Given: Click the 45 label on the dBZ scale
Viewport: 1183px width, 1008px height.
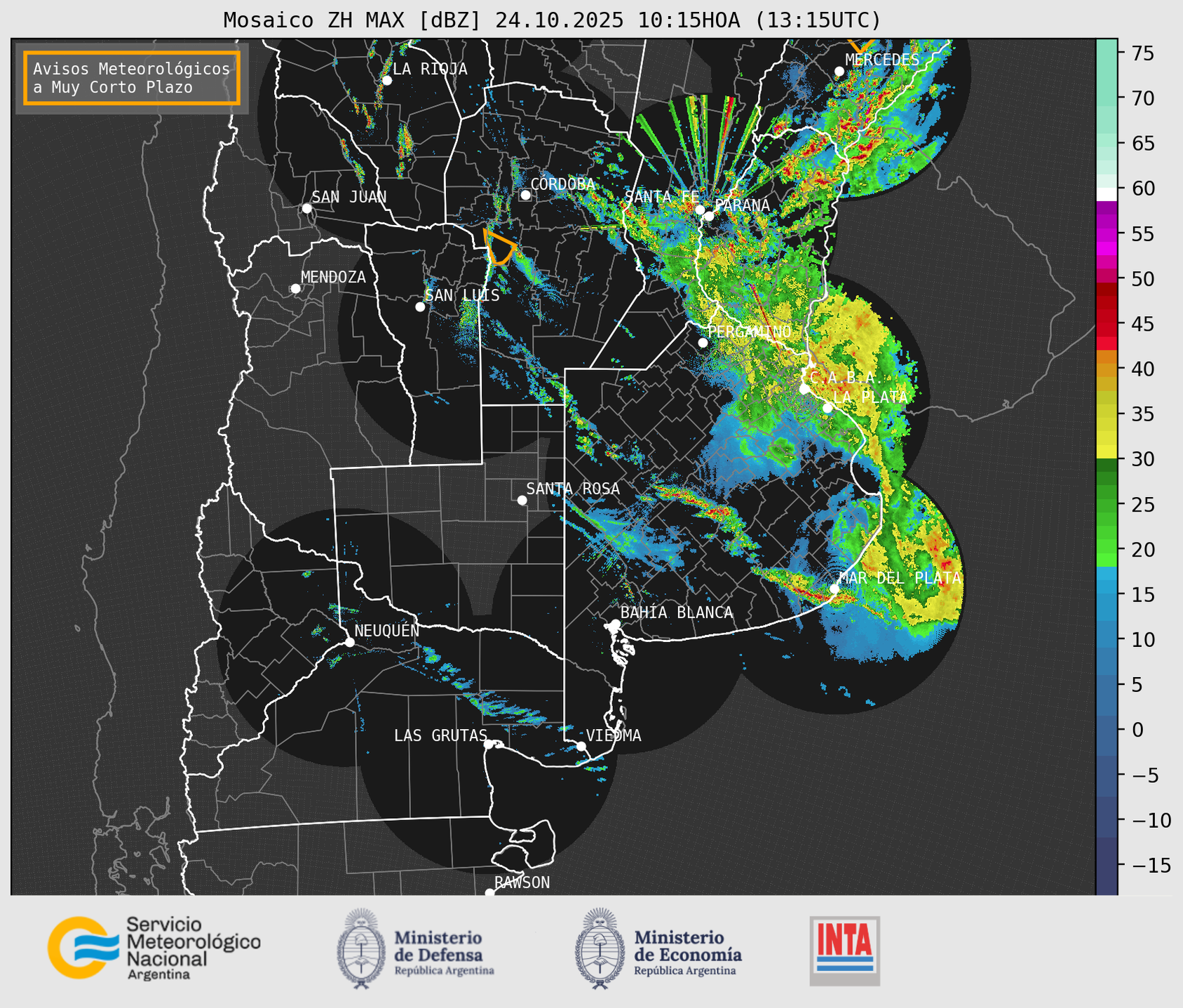Looking at the screenshot, I should (1142, 324).
